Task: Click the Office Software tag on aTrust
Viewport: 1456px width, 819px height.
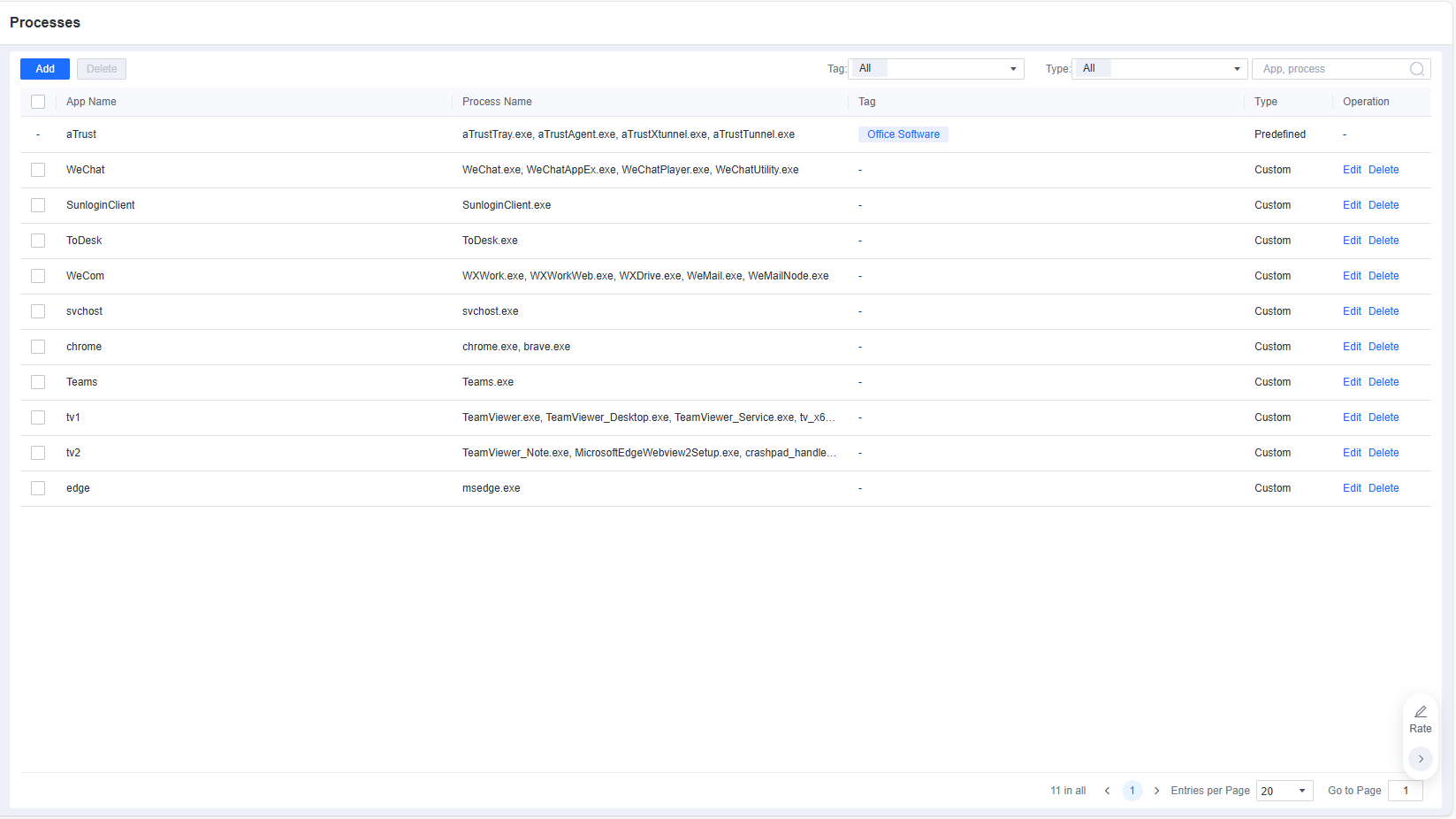Action: pyautogui.click(x=903, y=134)
